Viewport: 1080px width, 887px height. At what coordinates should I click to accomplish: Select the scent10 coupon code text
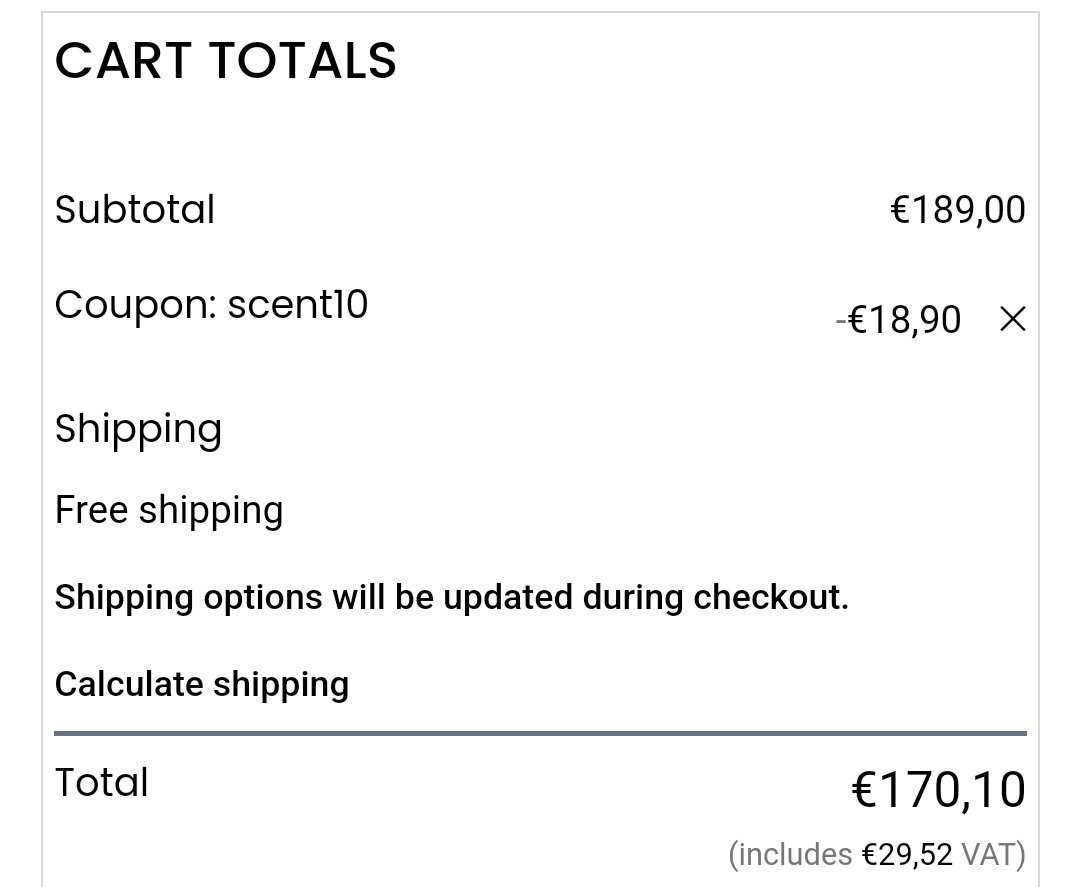pyautogui.click(x=298, y=304)
